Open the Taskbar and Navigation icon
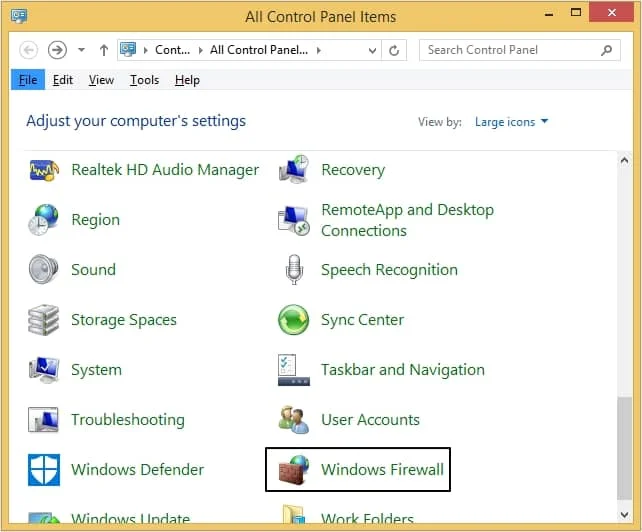Viewport: 642px width, 532px height. [x=294, y=370]
